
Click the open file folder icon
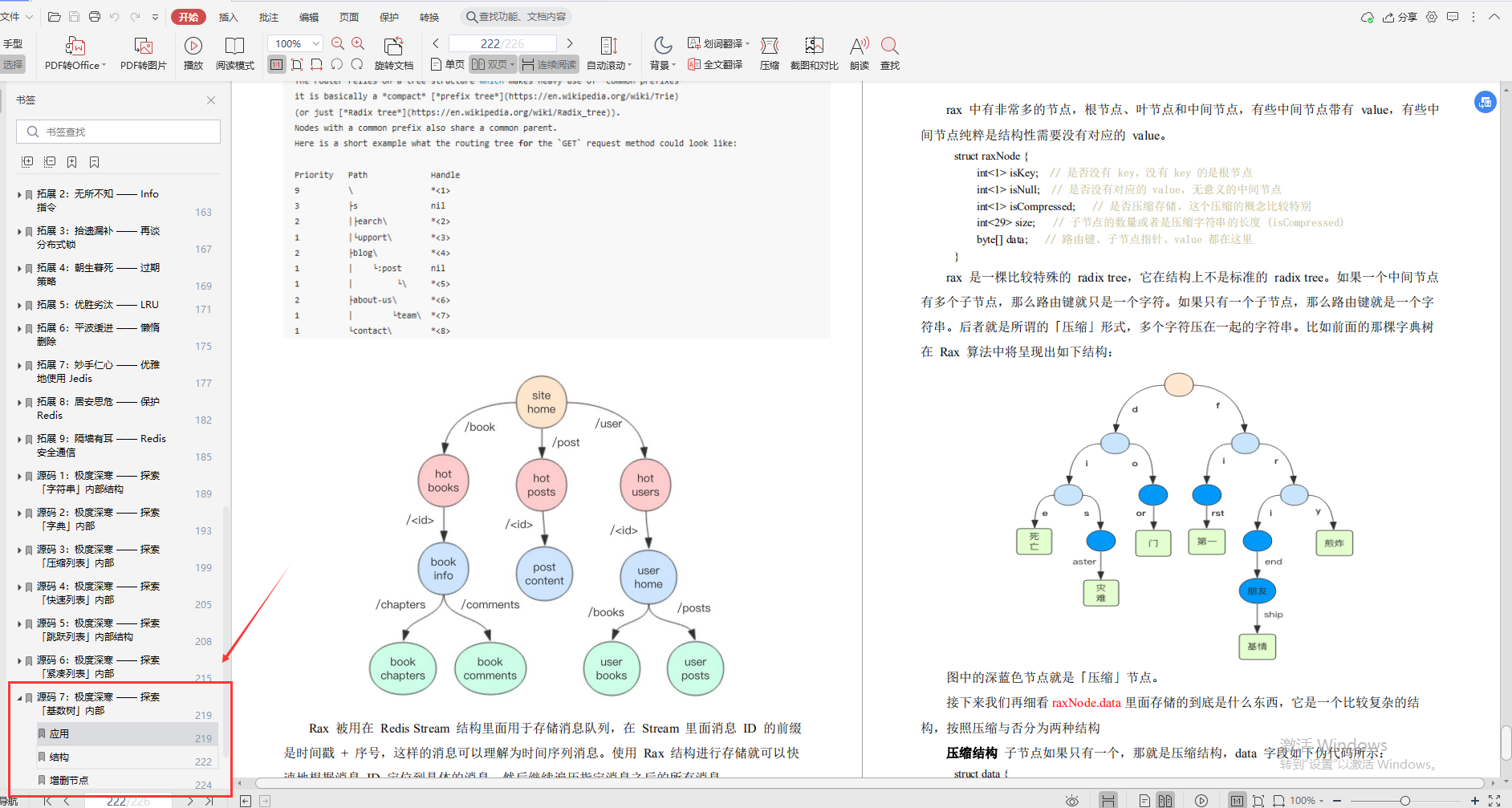pos(55,17)
